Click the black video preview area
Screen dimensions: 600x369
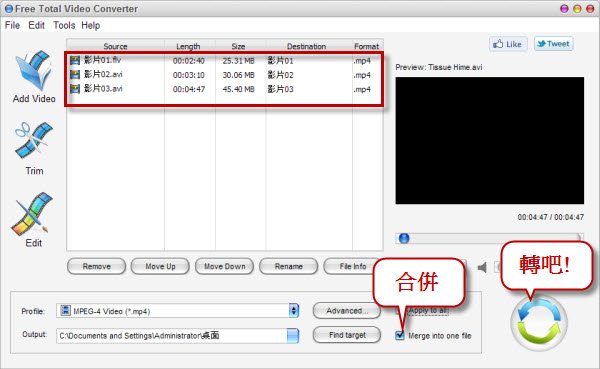point(489,140)
